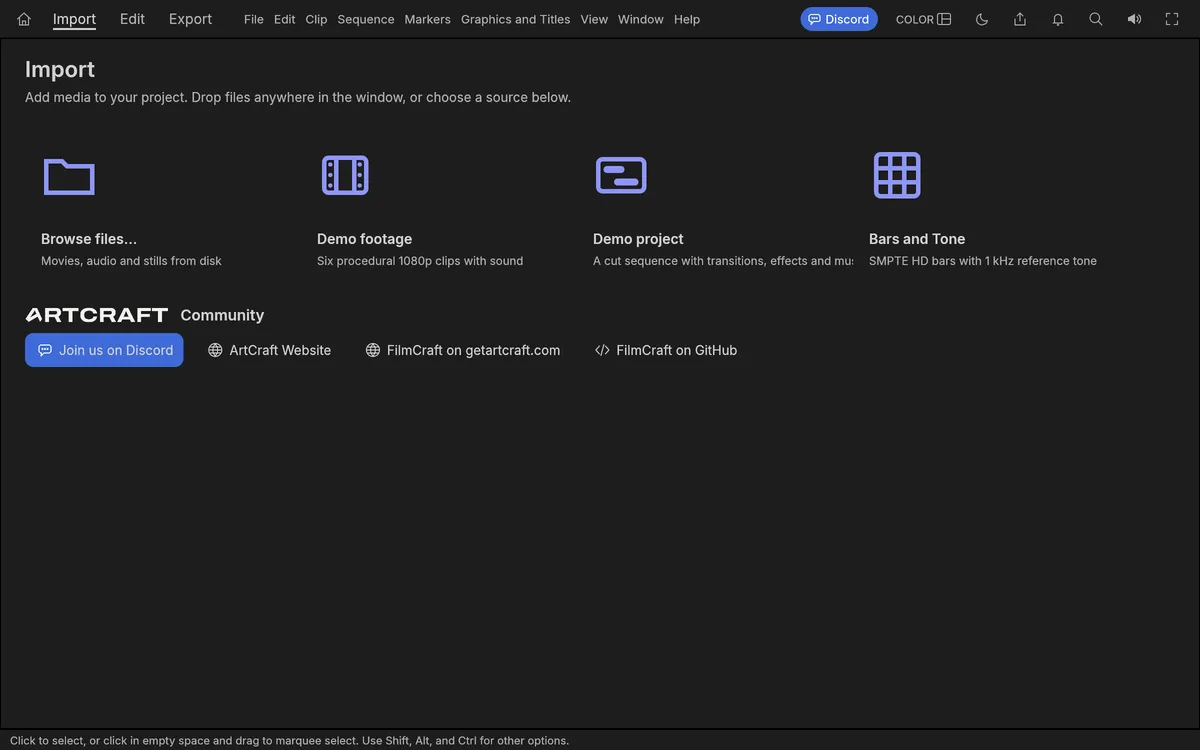This screenshot has width=1200, height=750.
Task: Open FilmCraft on GitHub link
Action: (665, 350)
